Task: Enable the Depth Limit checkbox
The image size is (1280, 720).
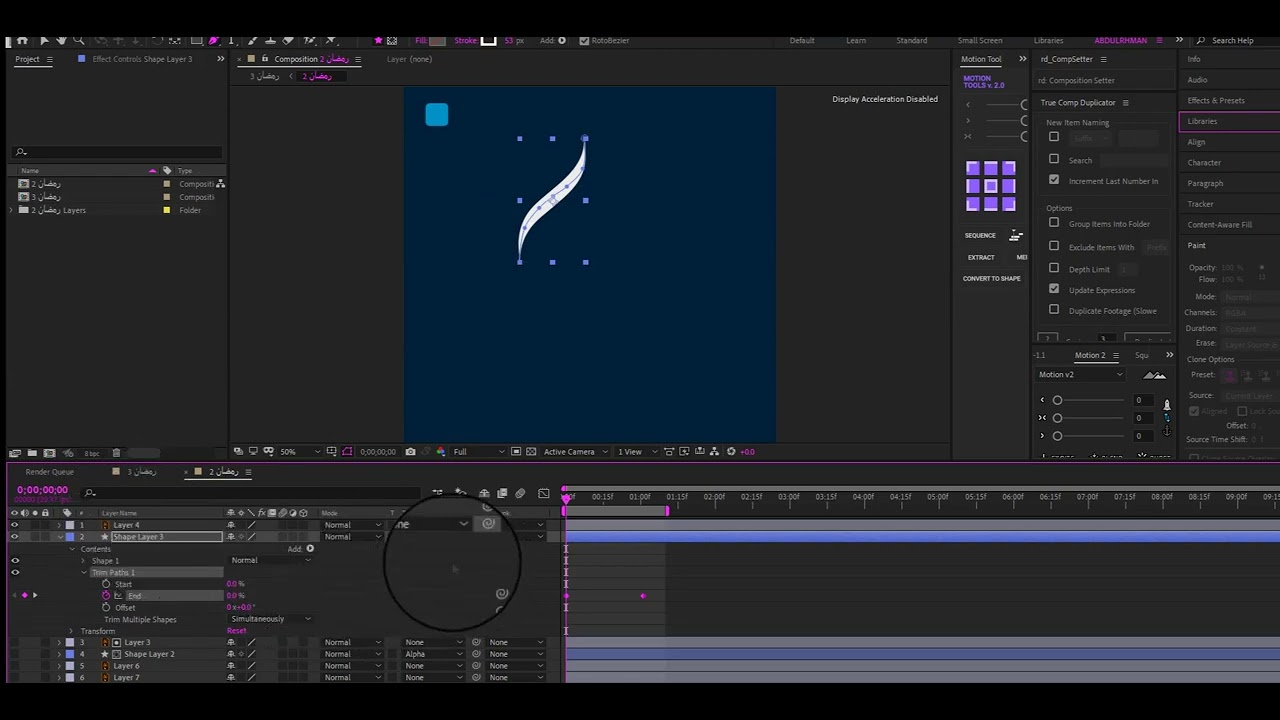Action: tap(1054, 268)
